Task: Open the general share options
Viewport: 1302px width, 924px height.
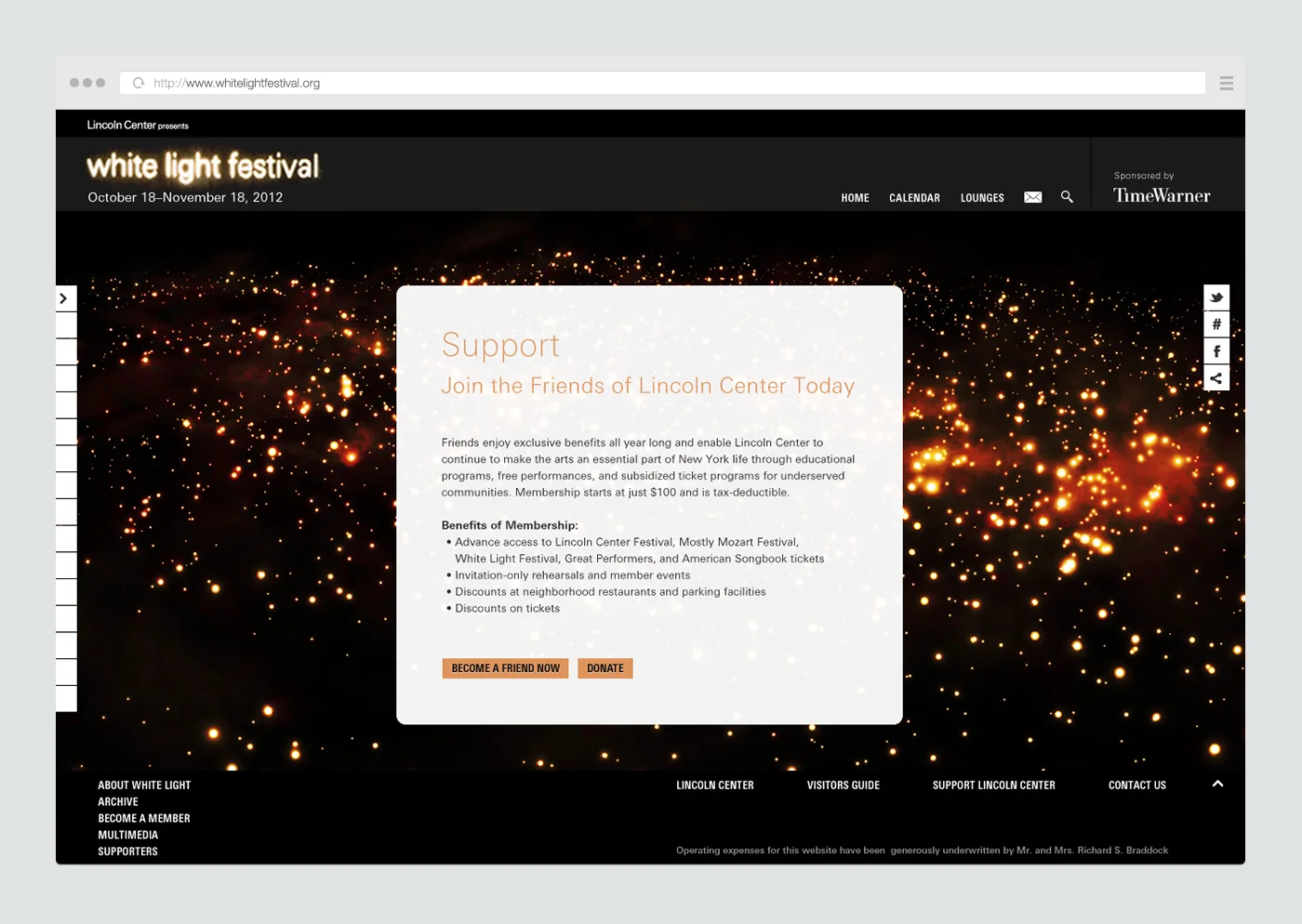Action: coord(1216,377)
